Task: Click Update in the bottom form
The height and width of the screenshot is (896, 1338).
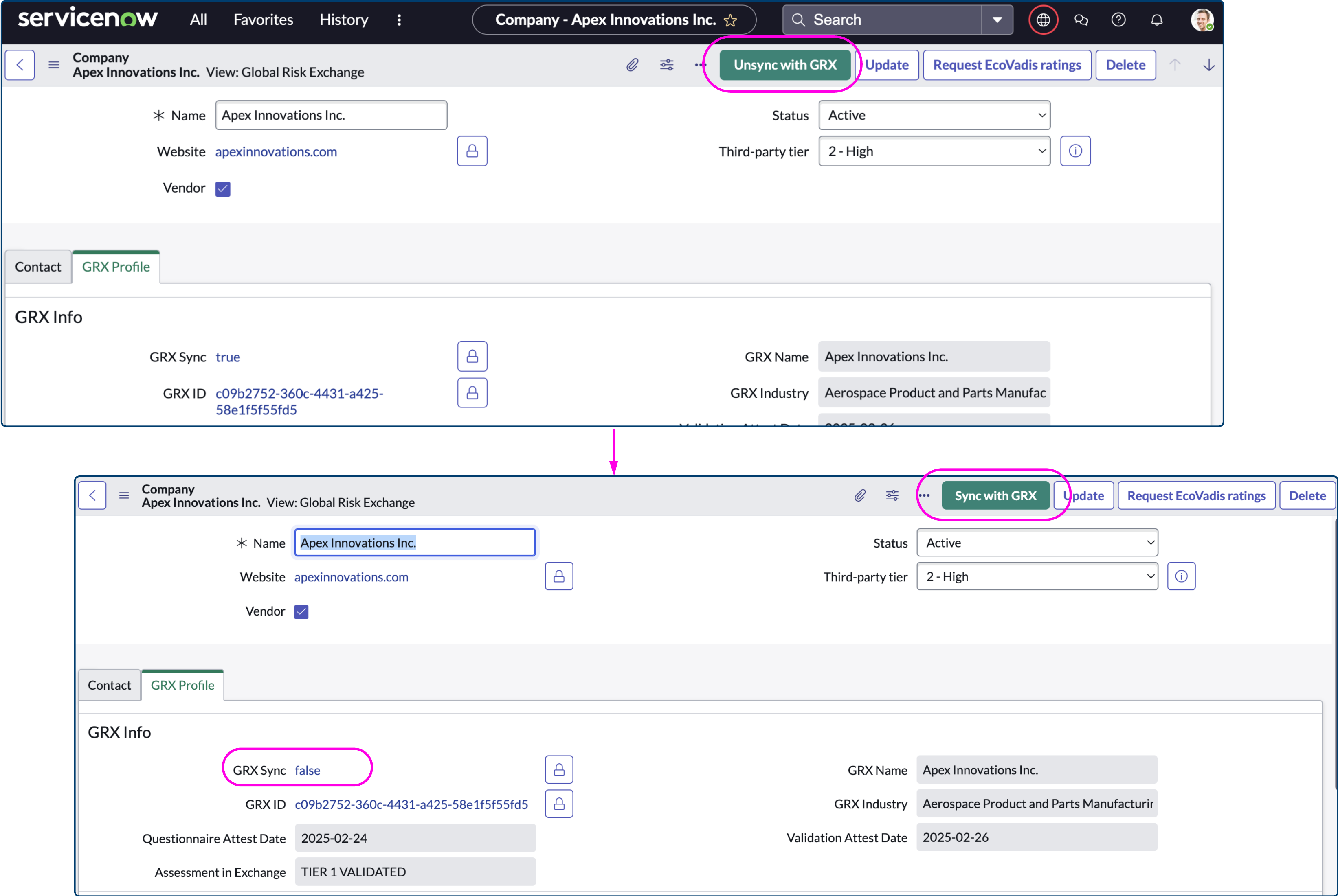Action: [x=1083, y=495]
